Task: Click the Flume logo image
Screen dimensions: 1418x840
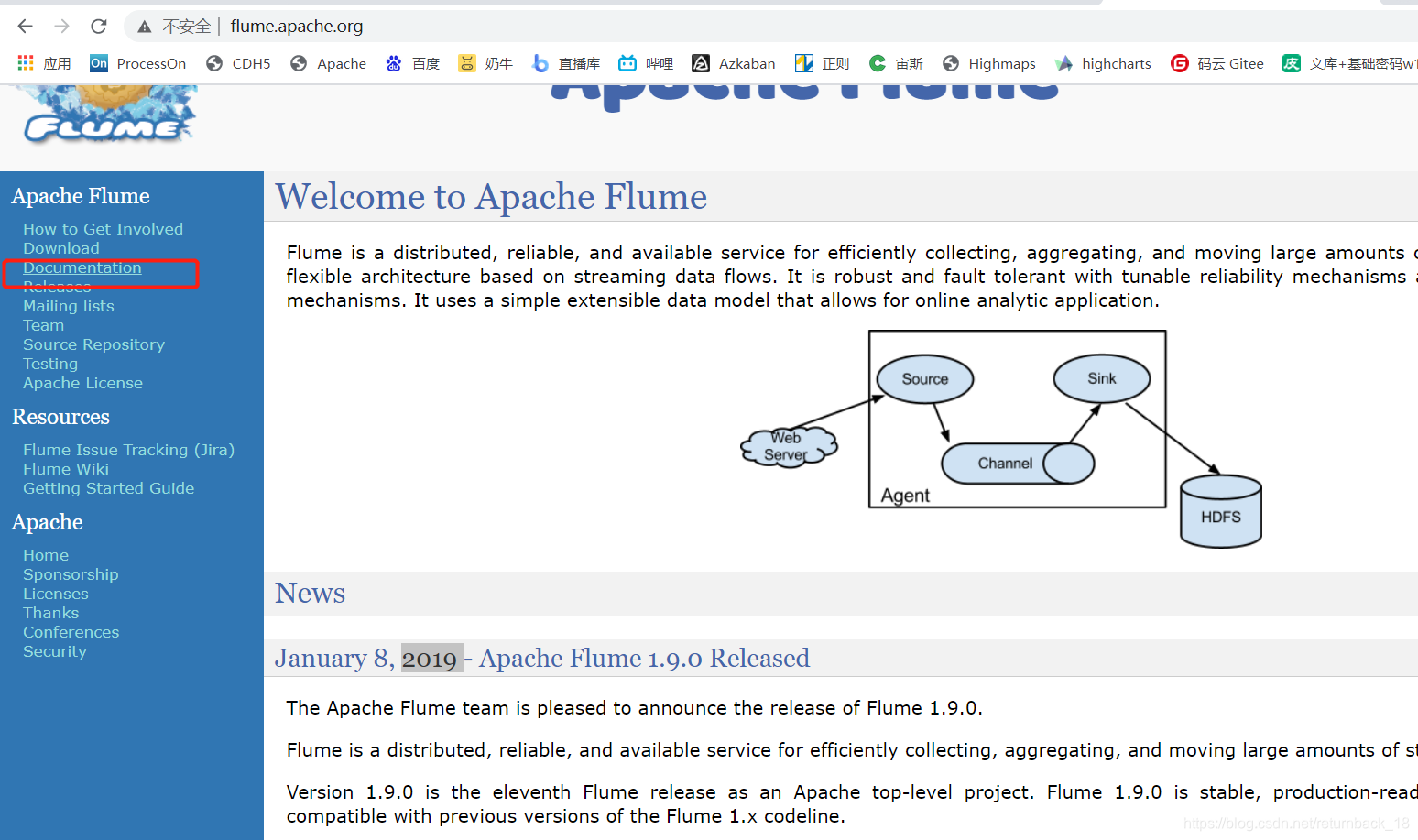Action: [110, 115]
